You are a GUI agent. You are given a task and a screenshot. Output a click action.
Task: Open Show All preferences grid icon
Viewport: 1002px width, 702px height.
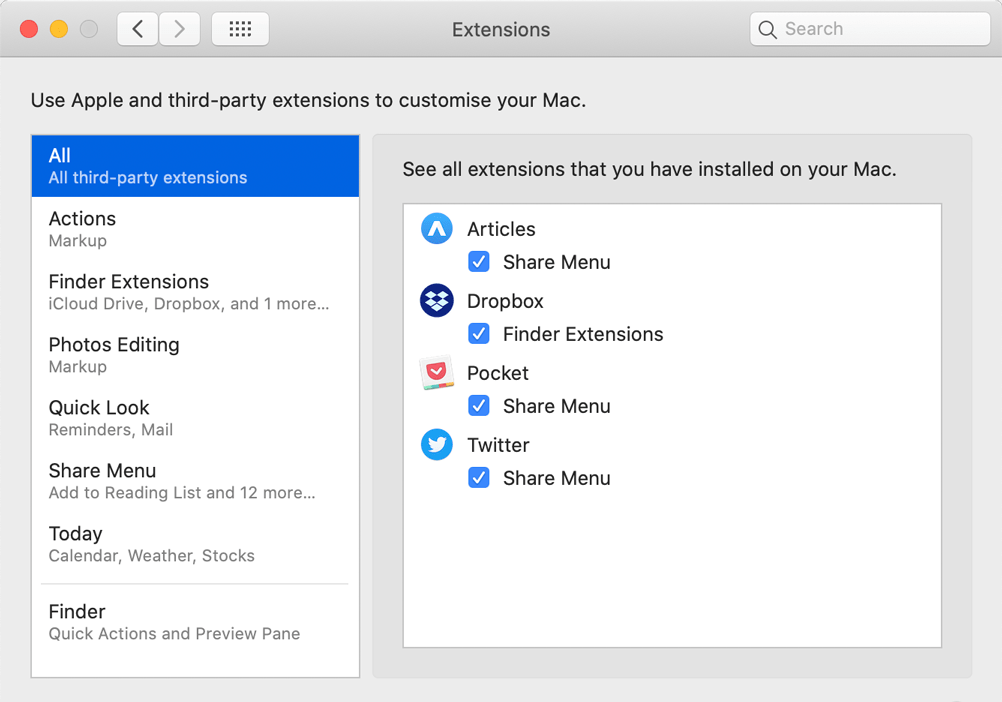tap(239, 28)
